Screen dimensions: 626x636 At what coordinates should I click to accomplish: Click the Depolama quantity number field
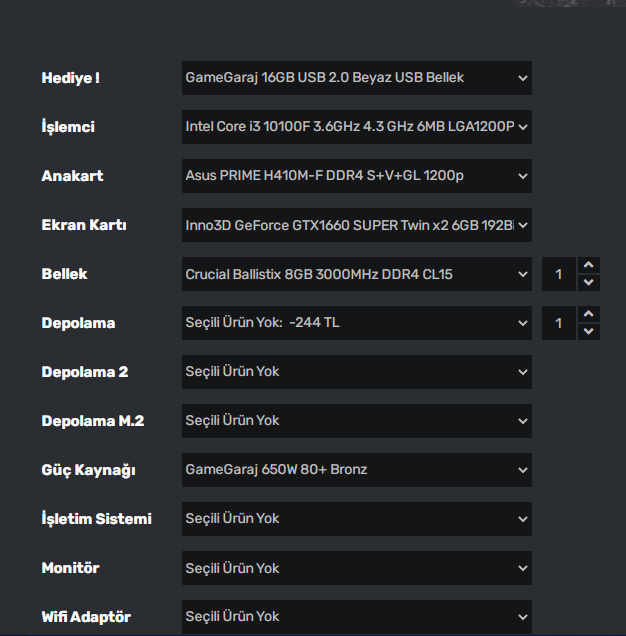pyautogui.click(x=559, y=323)
